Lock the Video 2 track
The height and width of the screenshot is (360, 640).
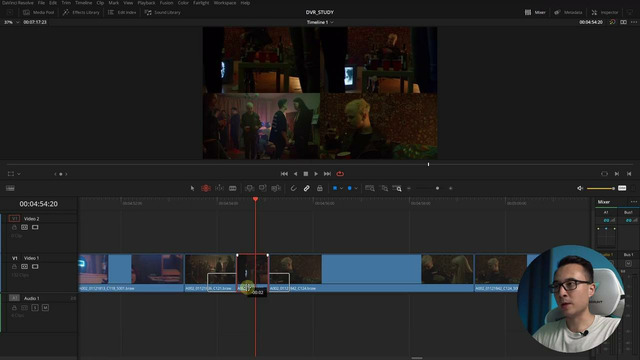[14, 227]
